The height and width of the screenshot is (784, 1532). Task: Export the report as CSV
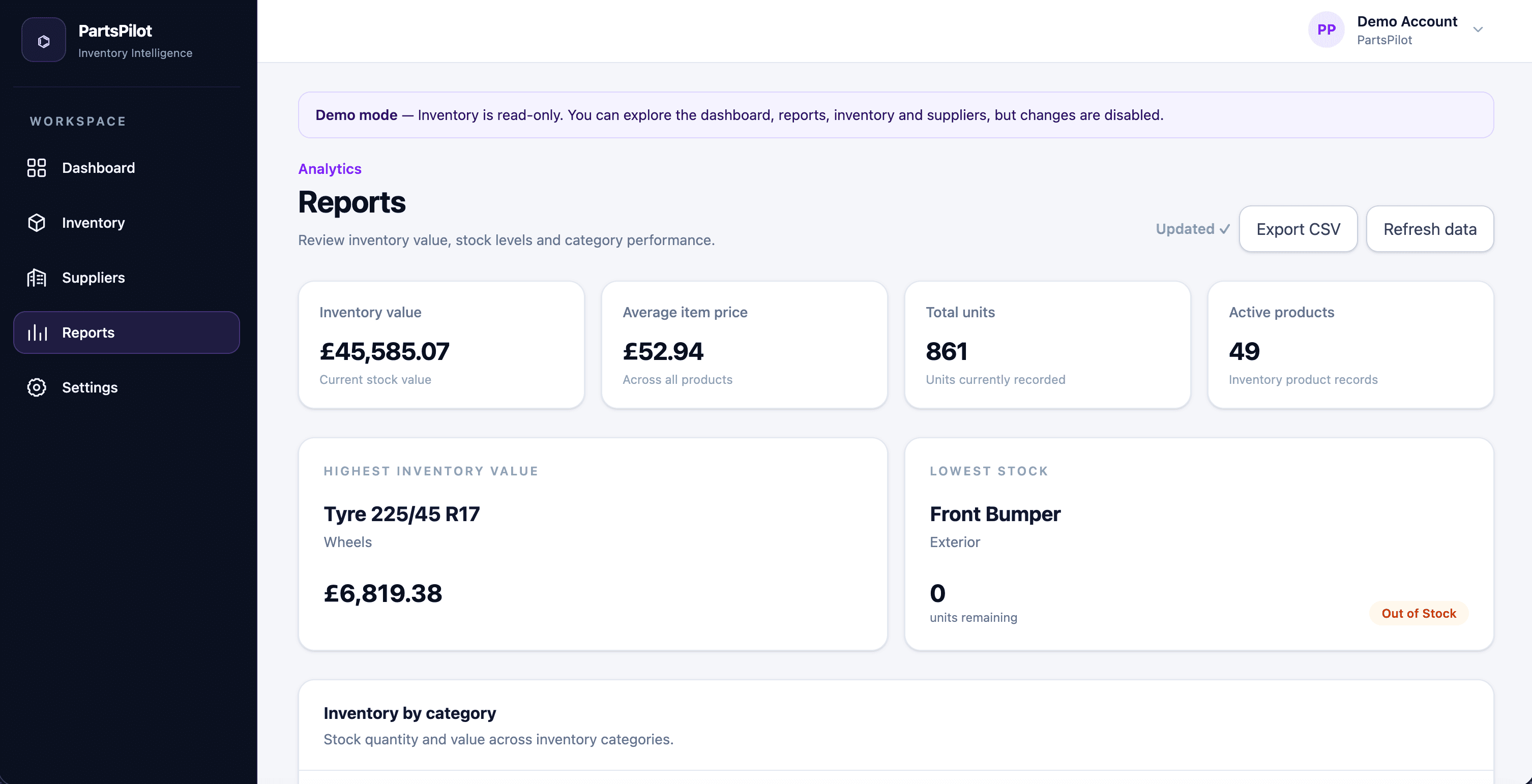[x=1298, y=229]
